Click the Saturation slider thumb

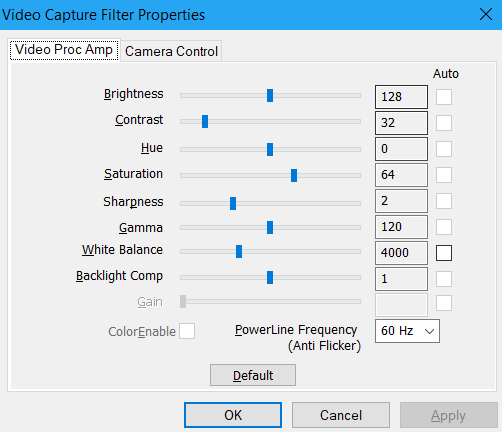point(294,175)
